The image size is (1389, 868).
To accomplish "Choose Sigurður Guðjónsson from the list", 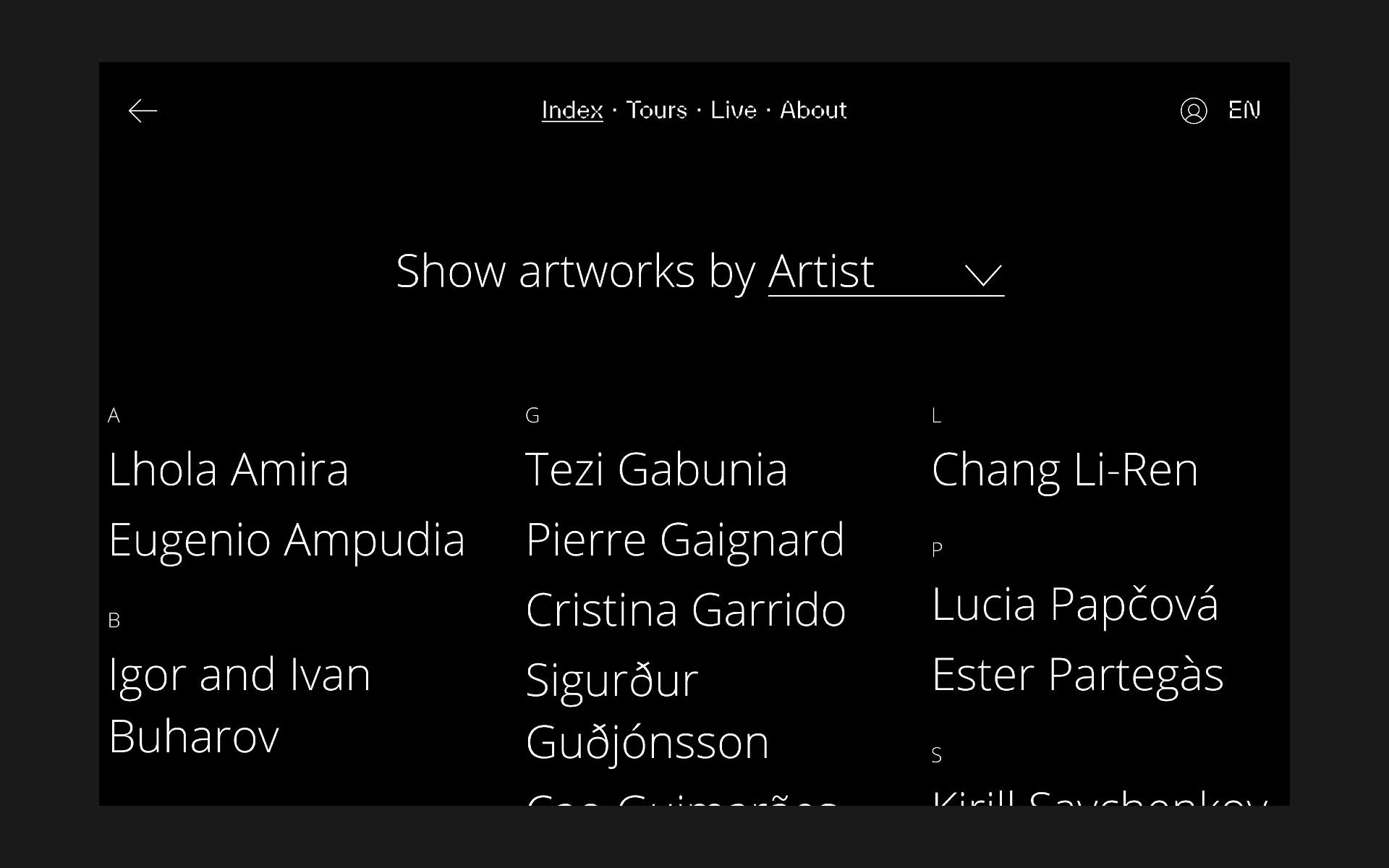I will click(647, 712).
